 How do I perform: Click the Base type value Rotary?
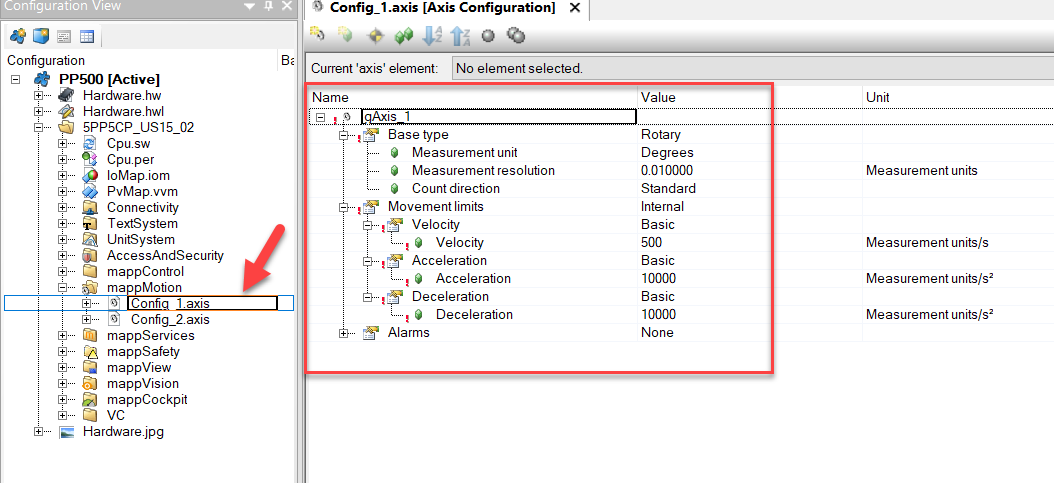661,134
